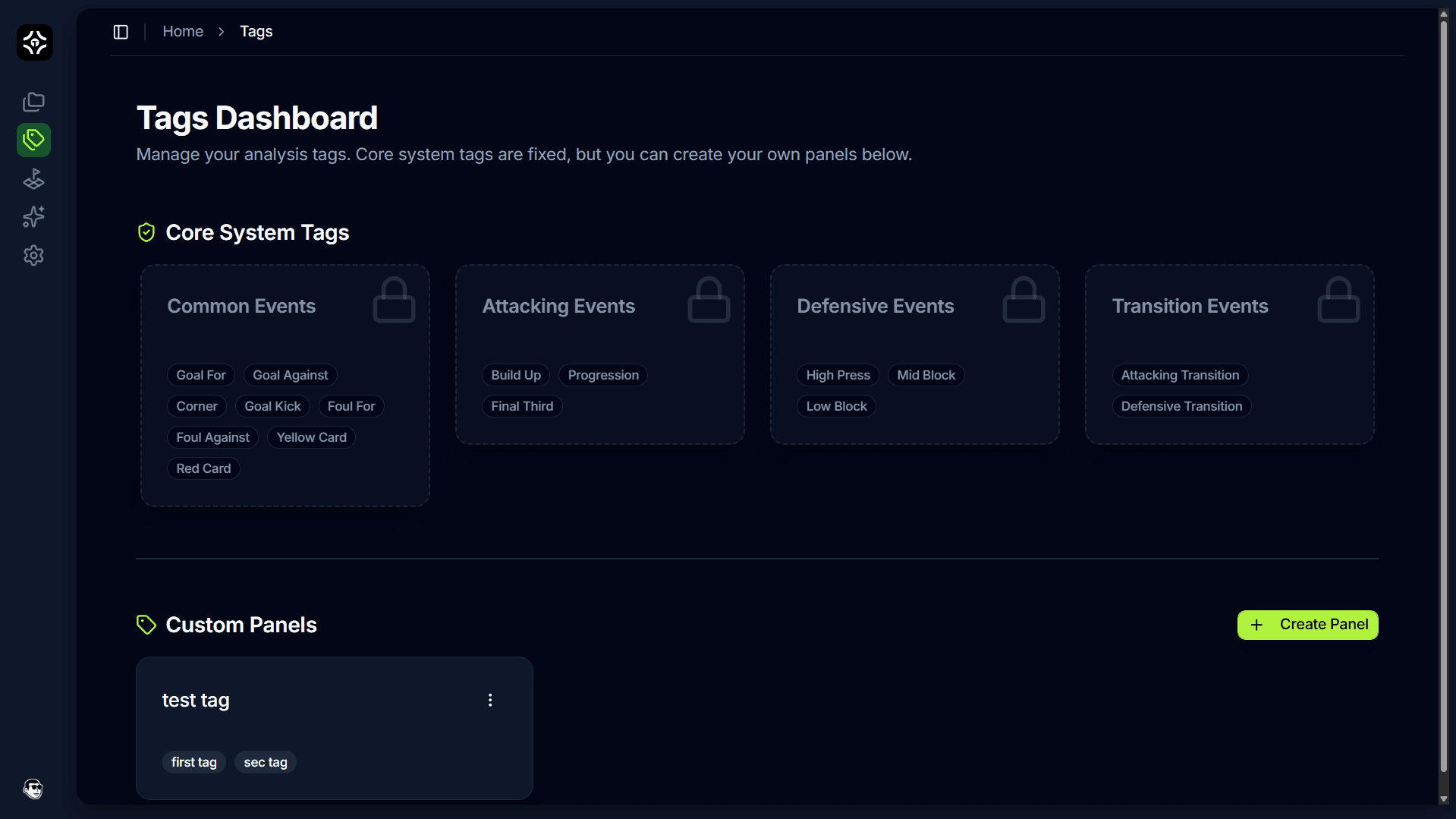Viewport: 1456px width, 819px height.
Task: Select the Low Block tag
Action: [x=836, y=406]
